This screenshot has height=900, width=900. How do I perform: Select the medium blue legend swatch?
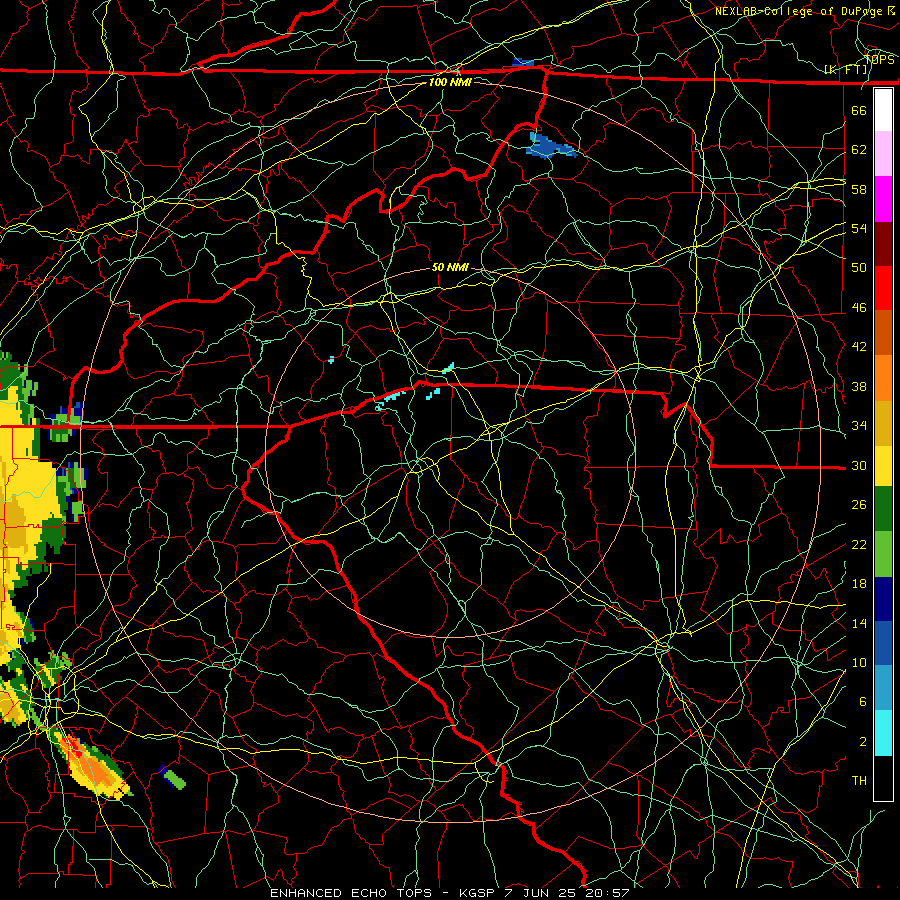pyautogui.click(x=883, y=643)
